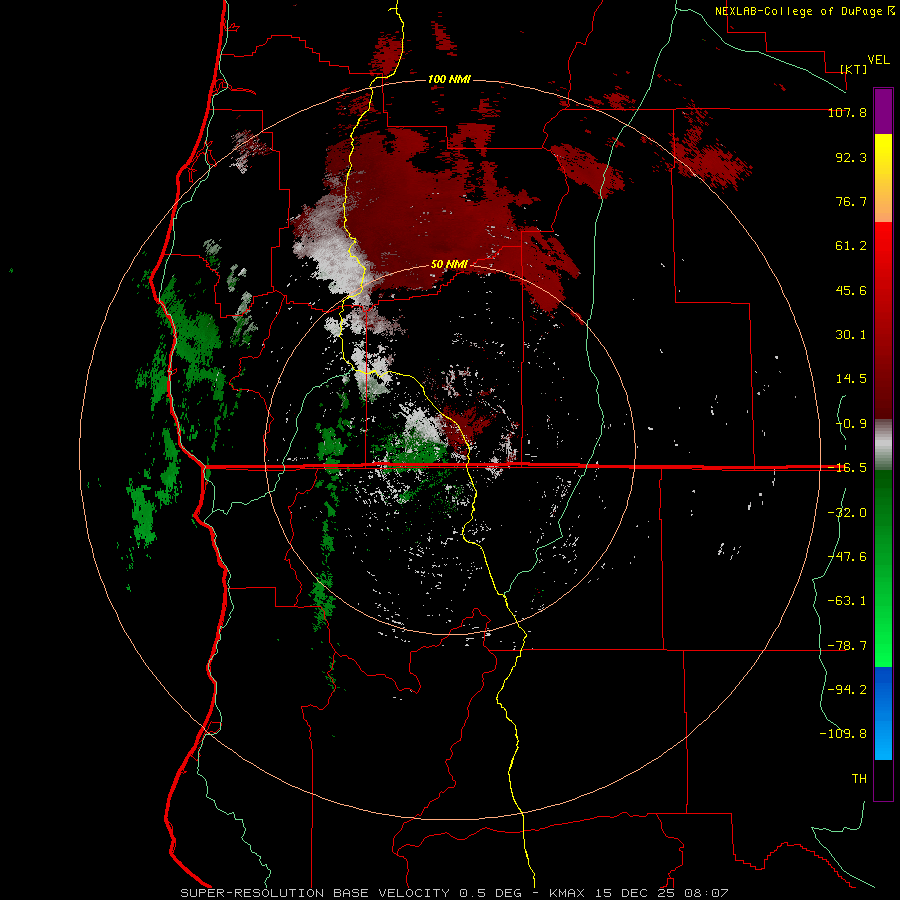Click the blue segment of velocity color bar
The image size is (900, 900).
tap(883, 713)
